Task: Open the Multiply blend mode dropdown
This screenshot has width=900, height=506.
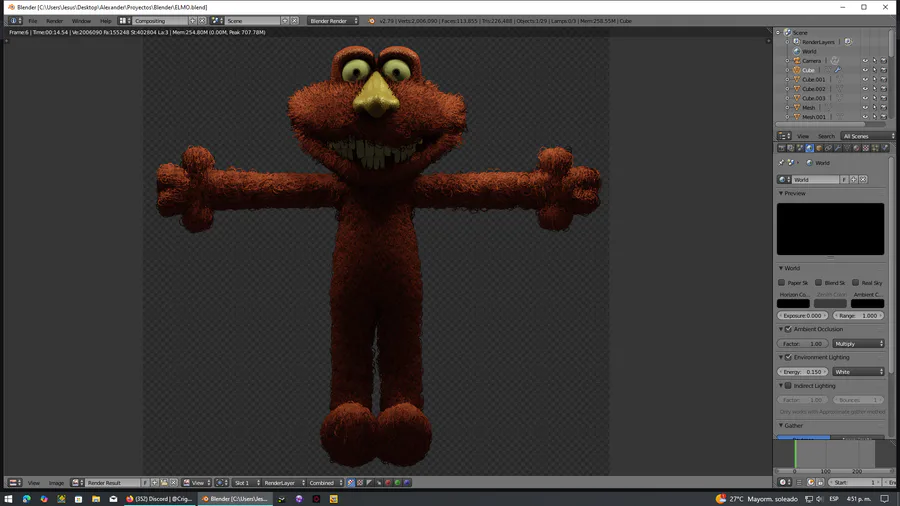Action: click(858, 344)
